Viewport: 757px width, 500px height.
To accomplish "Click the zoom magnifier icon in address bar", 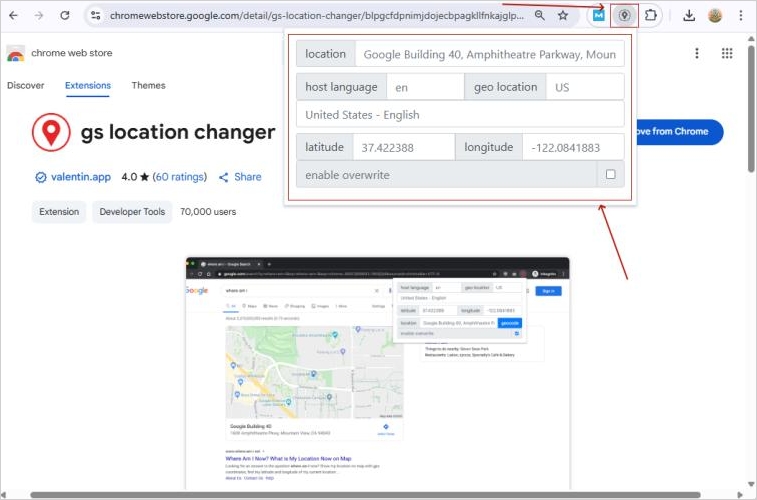I will pyautogui.click(x=540, y=16).
